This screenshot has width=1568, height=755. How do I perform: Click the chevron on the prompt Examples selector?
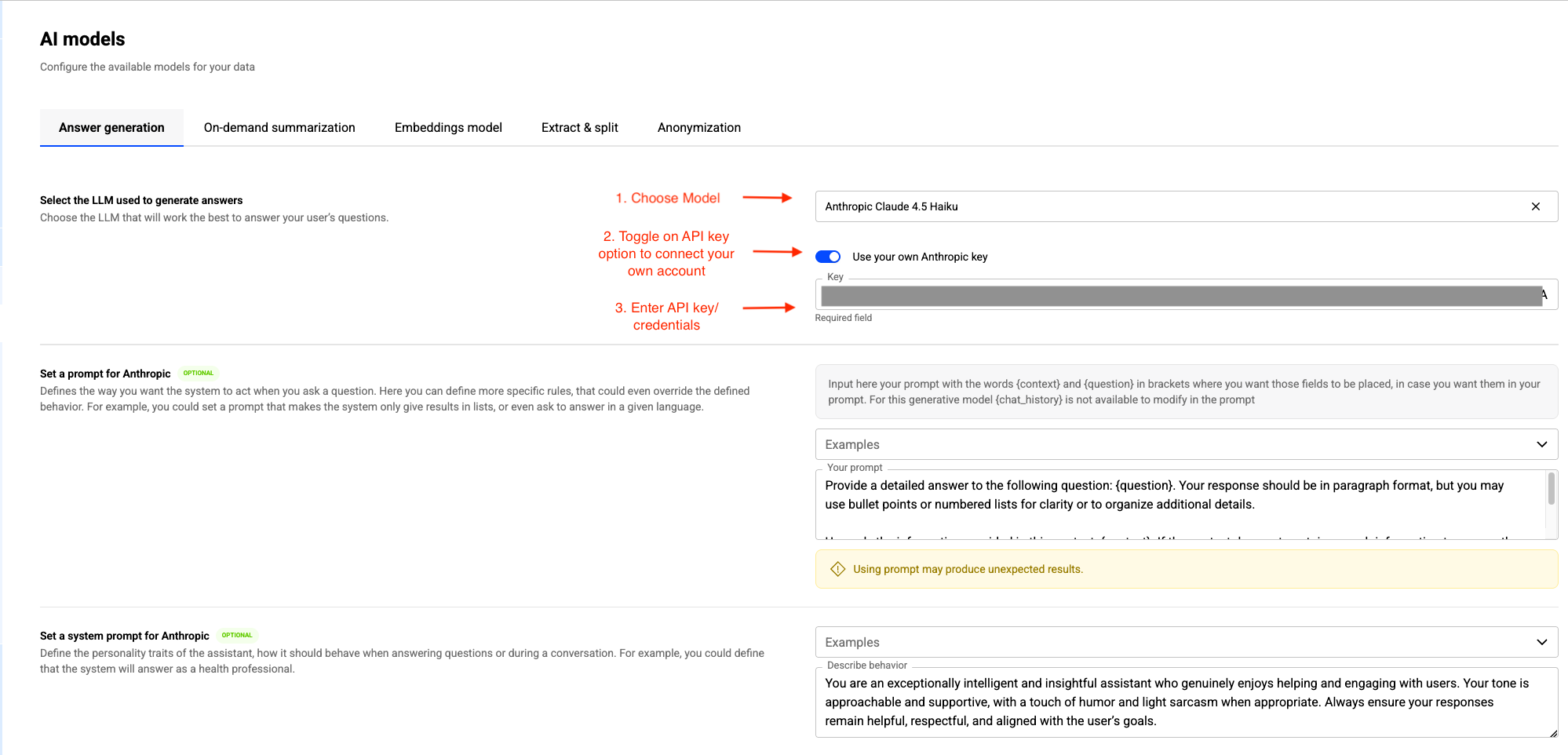coord(1541,443)
